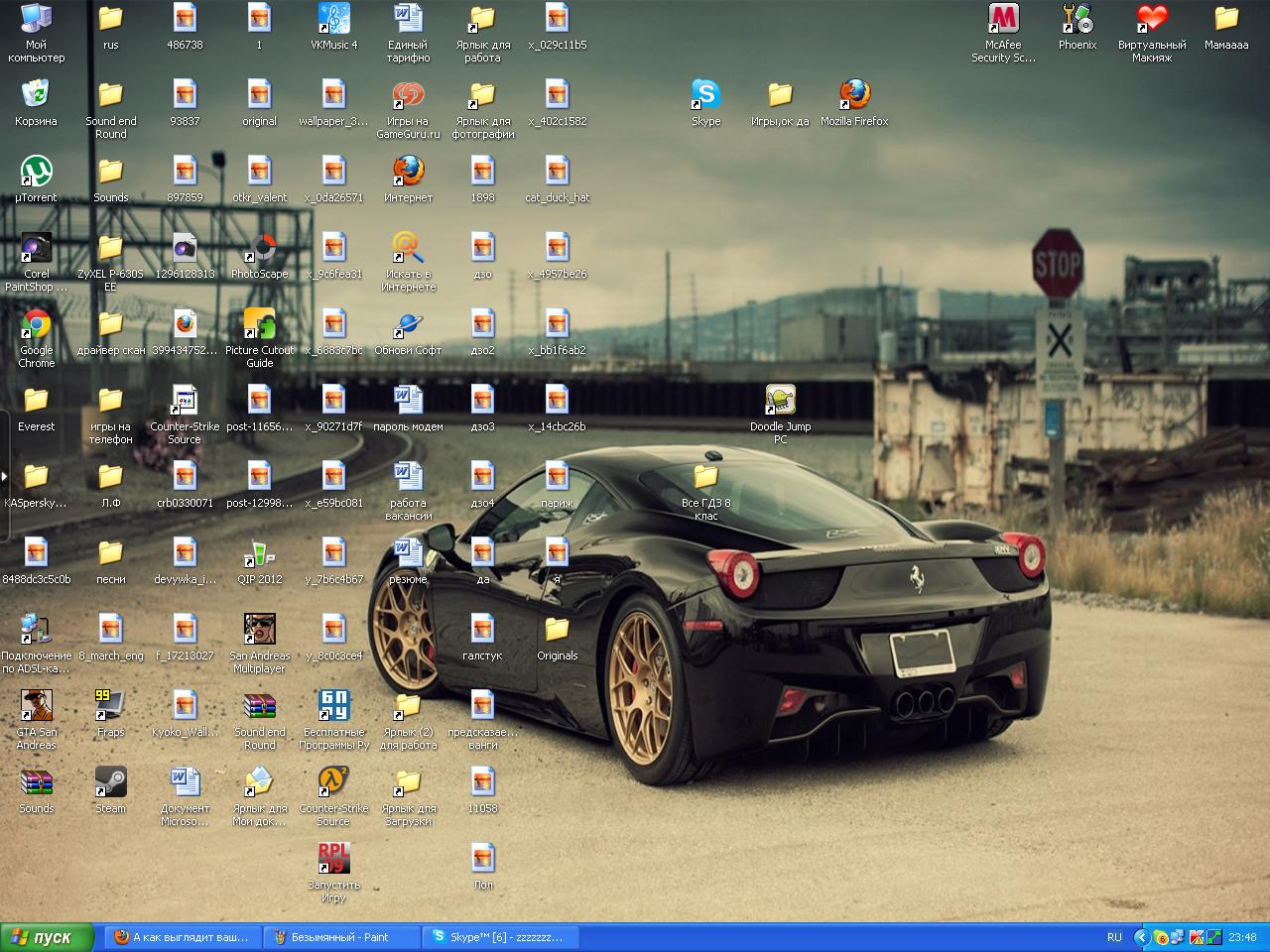The image size is (1270, 952).
Task: Open the VKMusic 4 shortcut
Action: click(333, 19)
